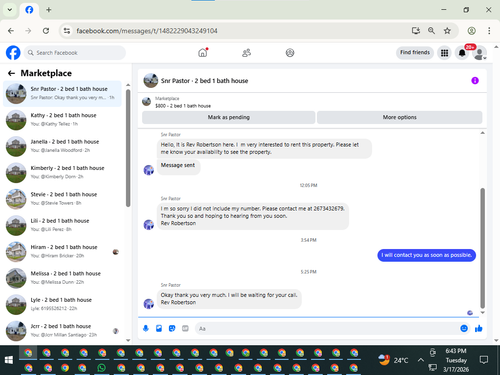Open the tab search dropdown arrow
The image size is (500, 375).
10,10
